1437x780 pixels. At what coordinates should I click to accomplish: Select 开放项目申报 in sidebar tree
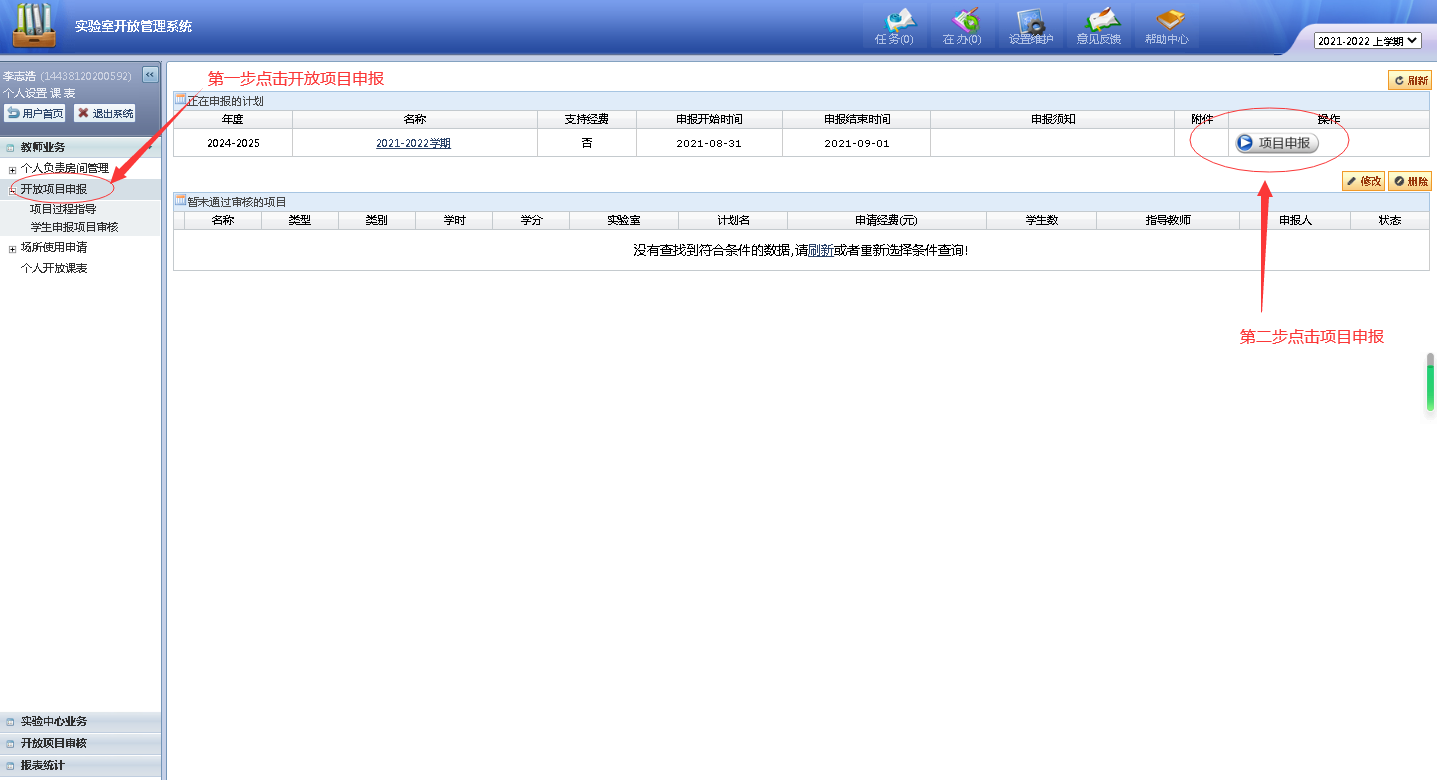pos(54,189)
